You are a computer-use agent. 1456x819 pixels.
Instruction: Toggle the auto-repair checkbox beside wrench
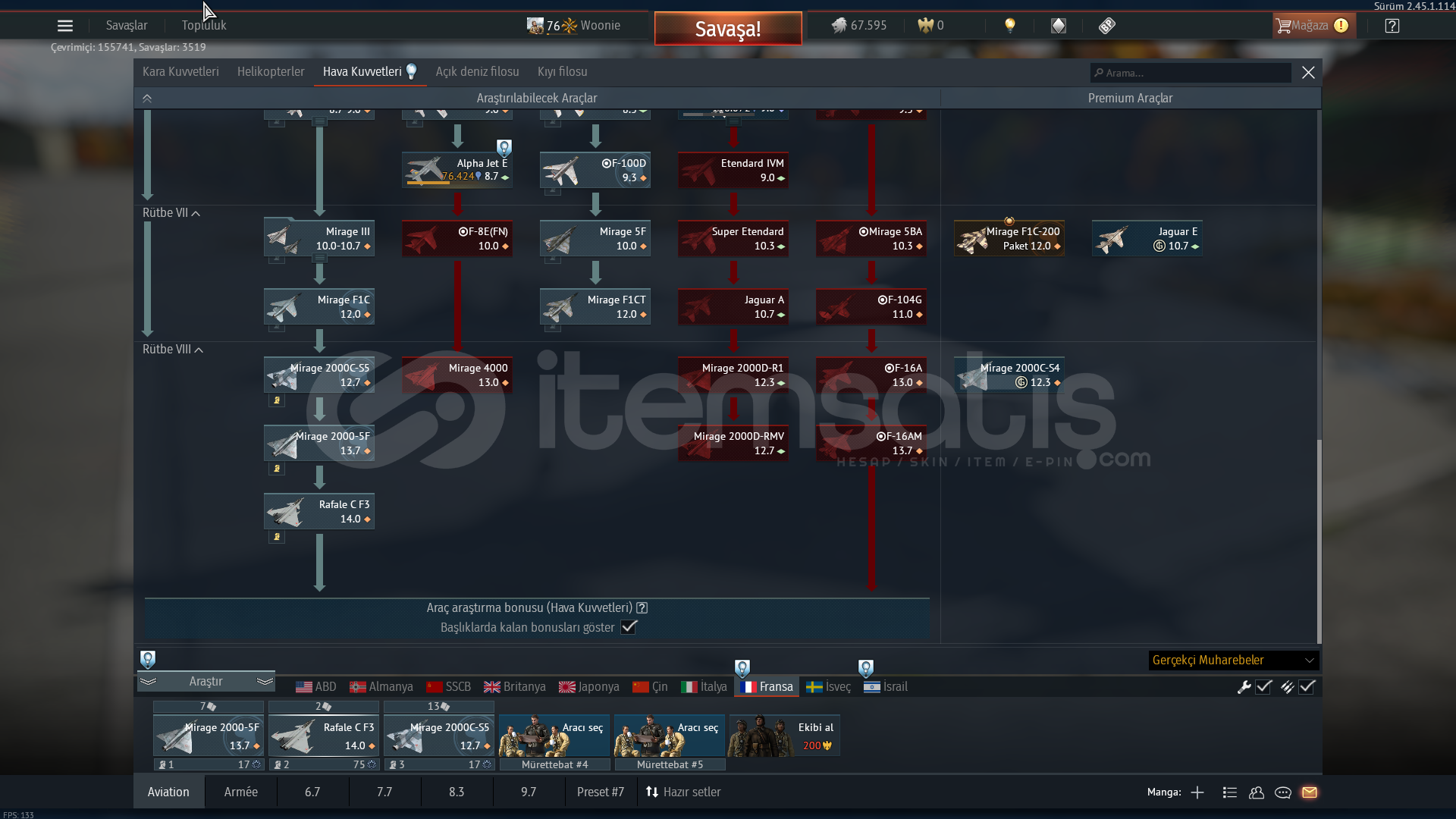1263,687
